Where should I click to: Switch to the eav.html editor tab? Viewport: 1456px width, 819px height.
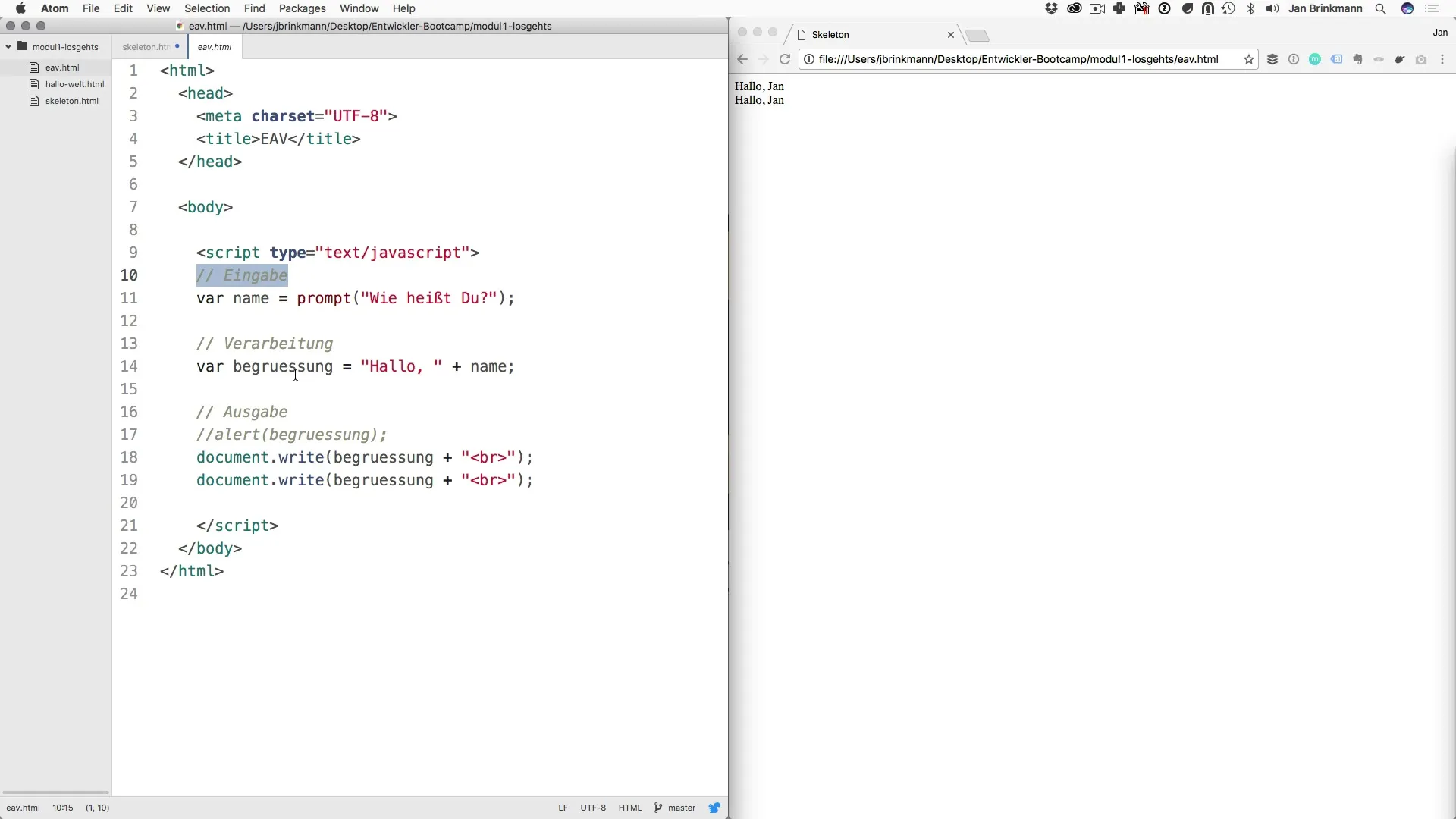point(215,47)
